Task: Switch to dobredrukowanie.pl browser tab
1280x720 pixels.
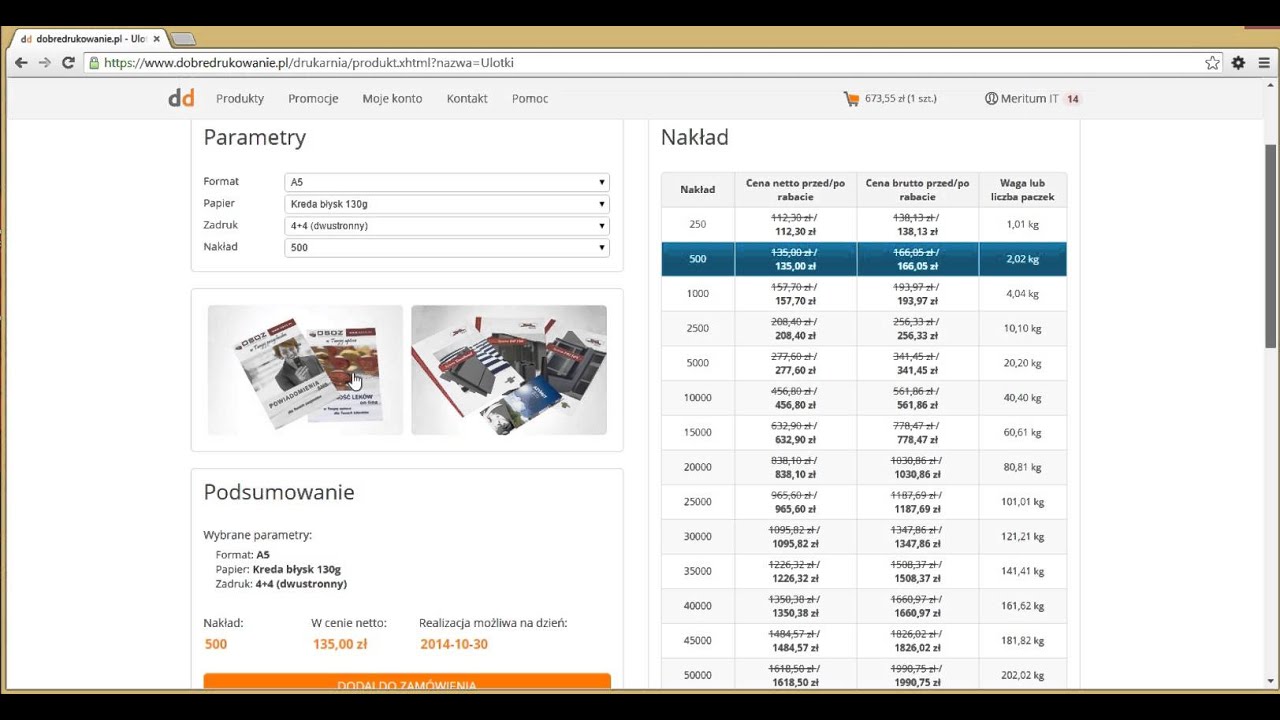Action: tap(90, 39)
